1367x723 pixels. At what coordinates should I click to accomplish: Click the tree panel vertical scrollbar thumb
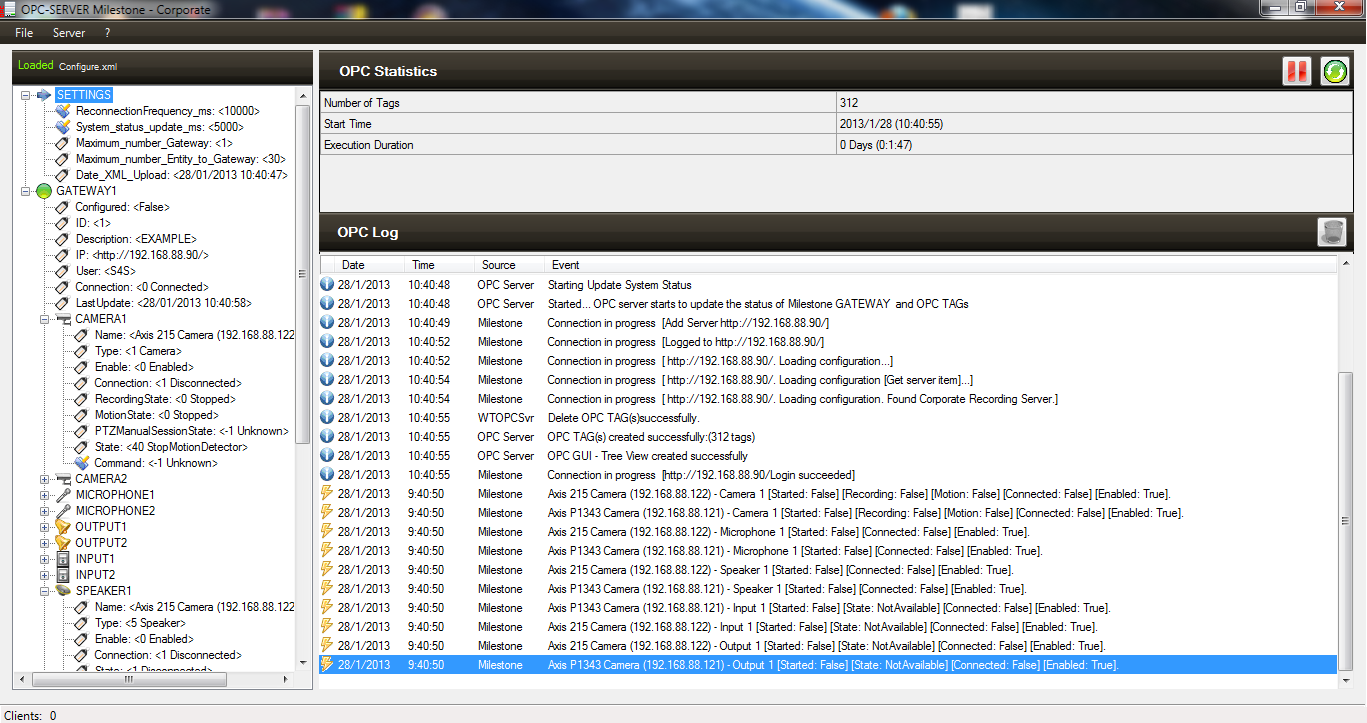[304, 274]
